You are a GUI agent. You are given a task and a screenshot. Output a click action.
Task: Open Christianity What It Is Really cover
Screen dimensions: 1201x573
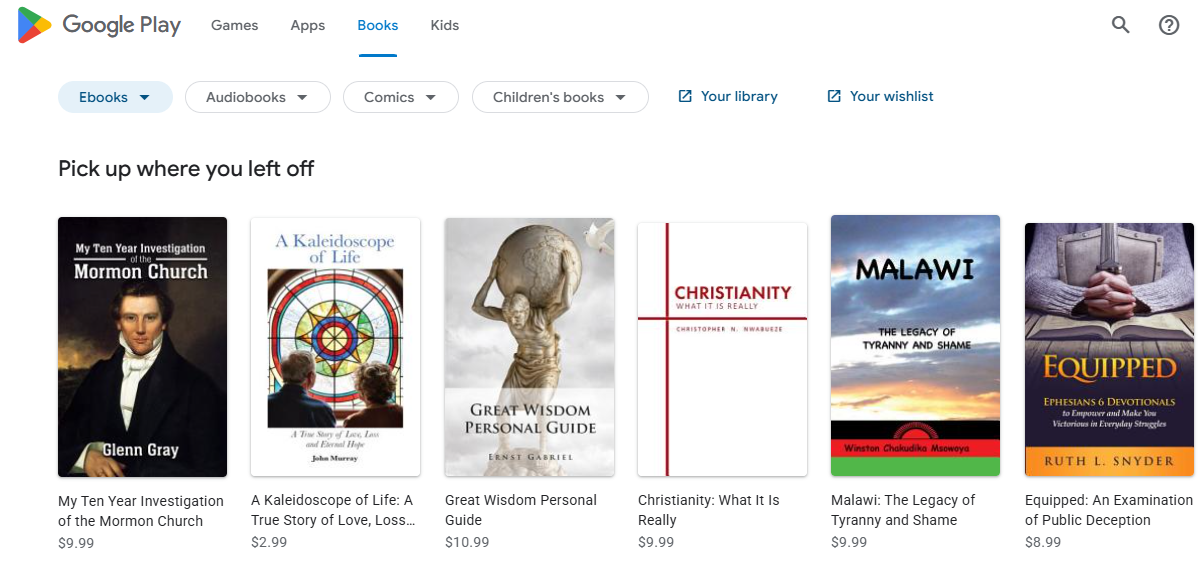[x=722, y=349]
